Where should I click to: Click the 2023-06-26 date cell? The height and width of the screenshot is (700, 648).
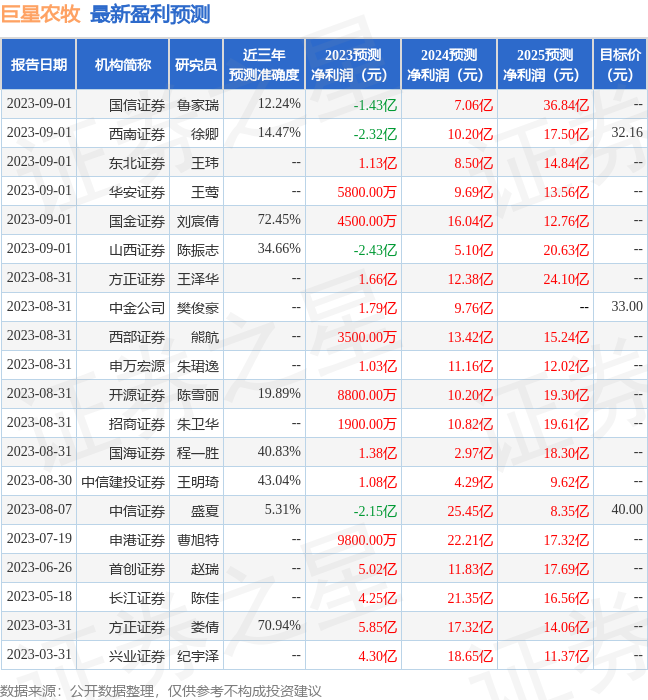[x=39, y=567]
